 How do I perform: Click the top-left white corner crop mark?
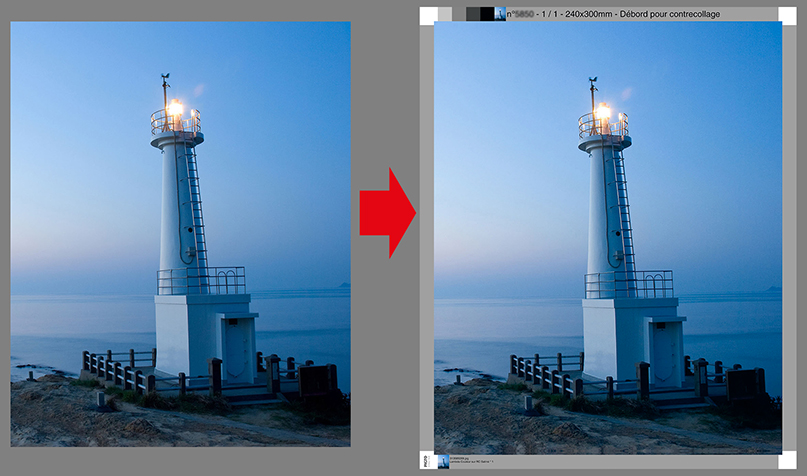(427, 15)
